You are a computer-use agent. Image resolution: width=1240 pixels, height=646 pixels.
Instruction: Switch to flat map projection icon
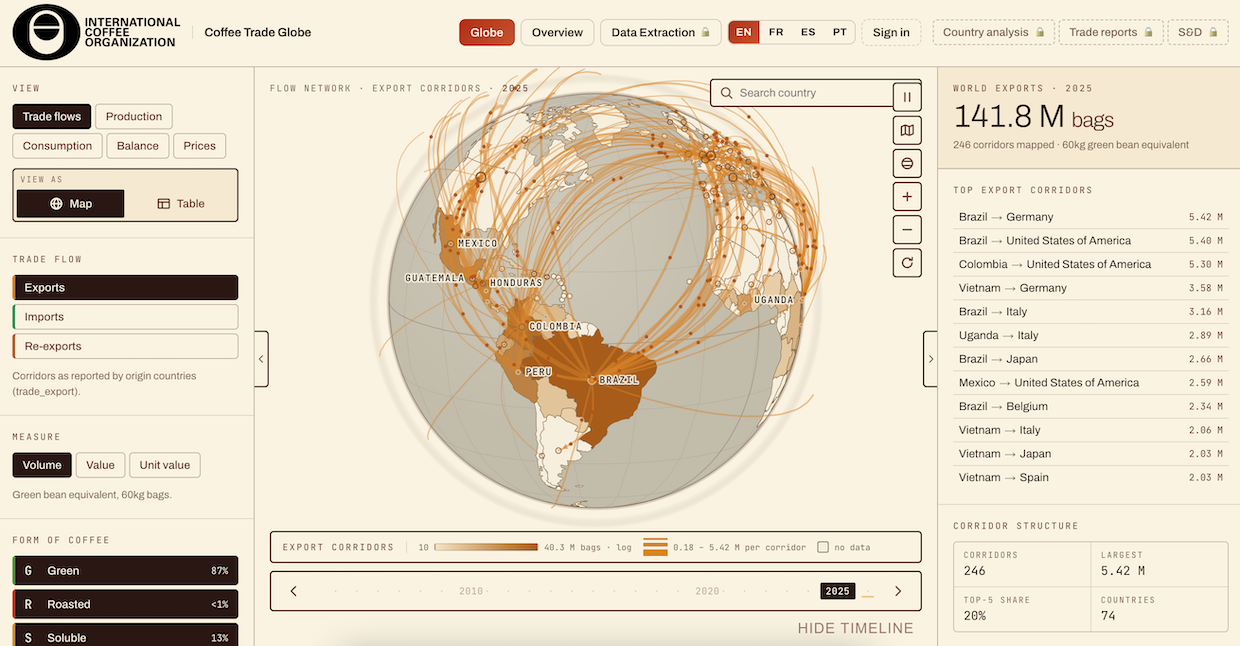[907, 130]
